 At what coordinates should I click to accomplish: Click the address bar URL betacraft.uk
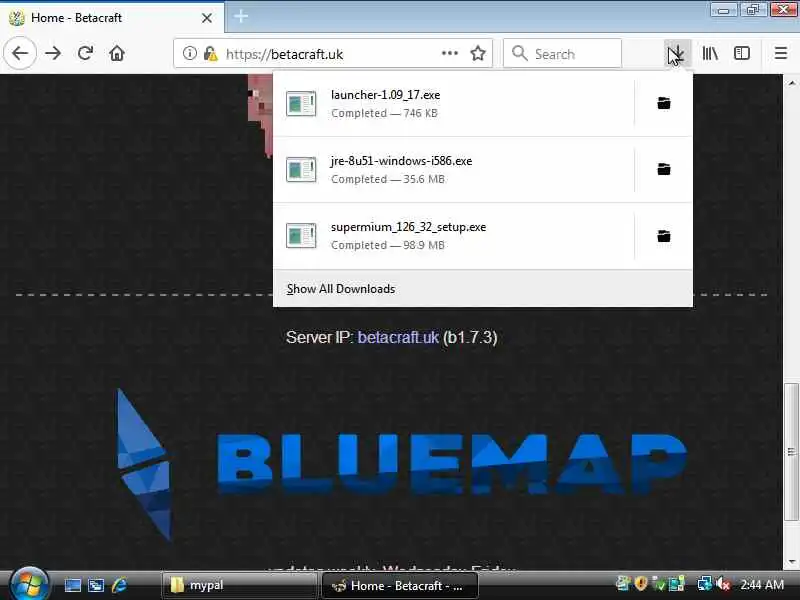pos(284,54)
